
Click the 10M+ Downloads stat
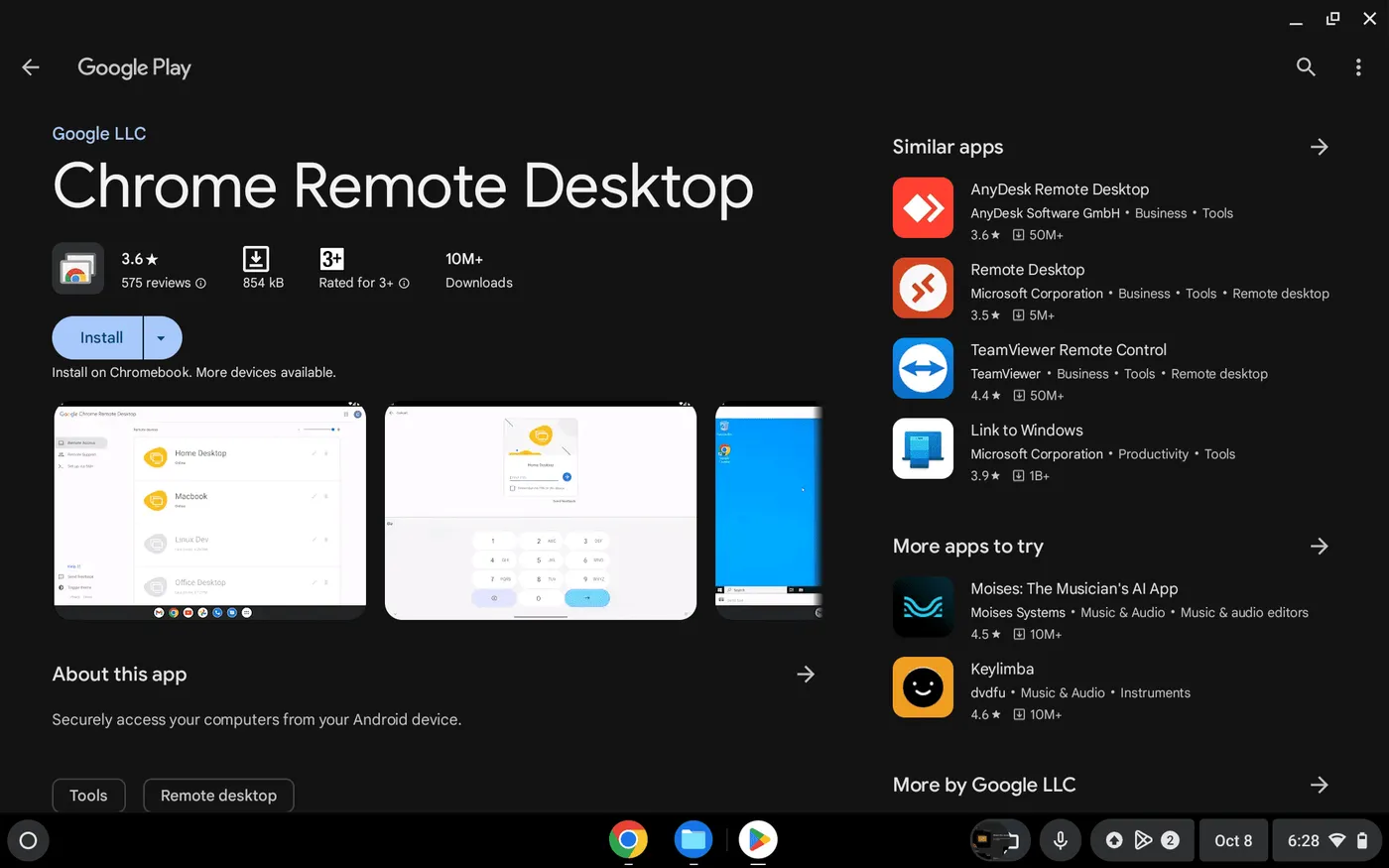pos(478,270)
